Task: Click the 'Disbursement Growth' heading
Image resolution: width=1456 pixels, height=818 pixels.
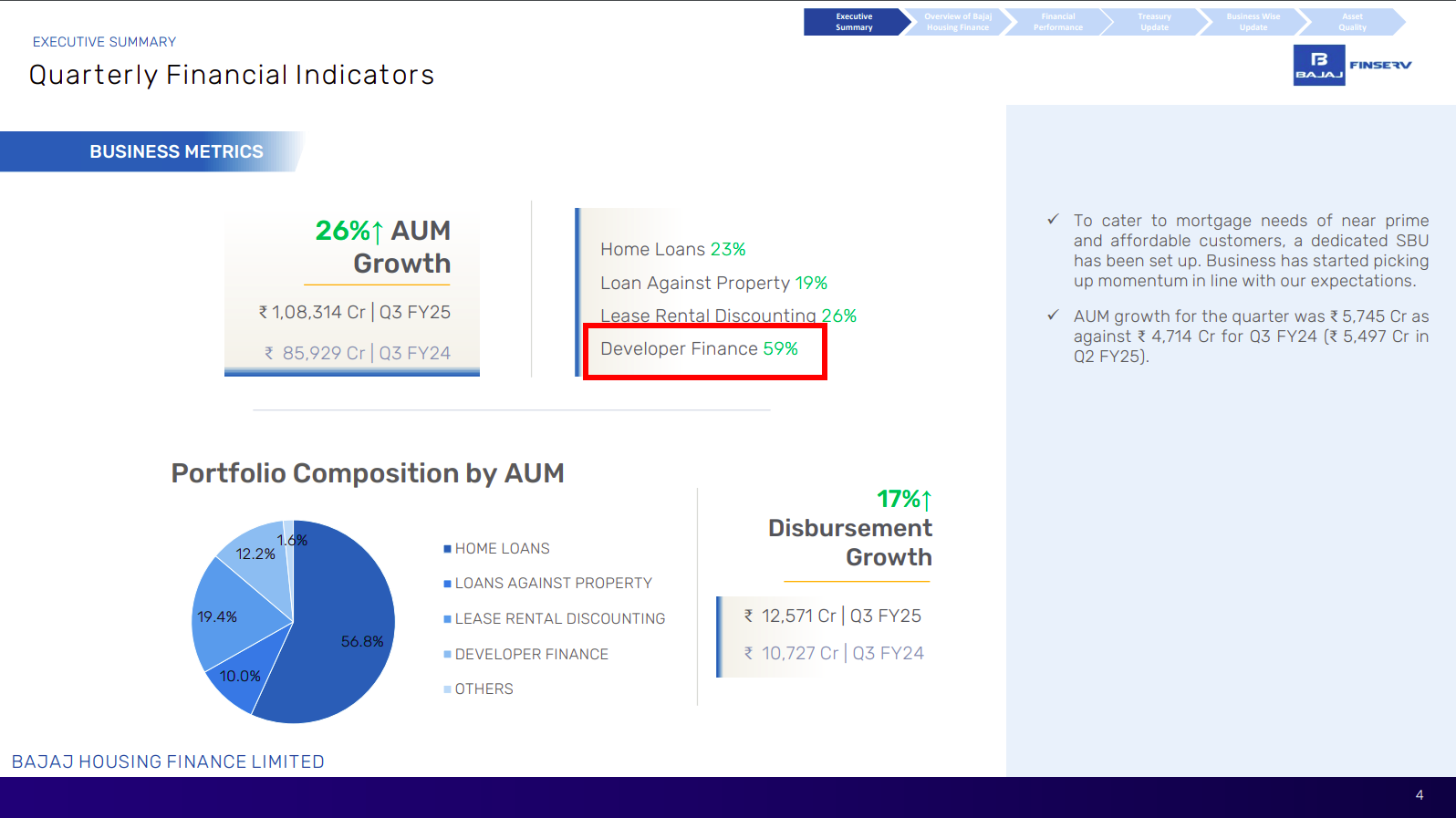Action: coord(850,543)
